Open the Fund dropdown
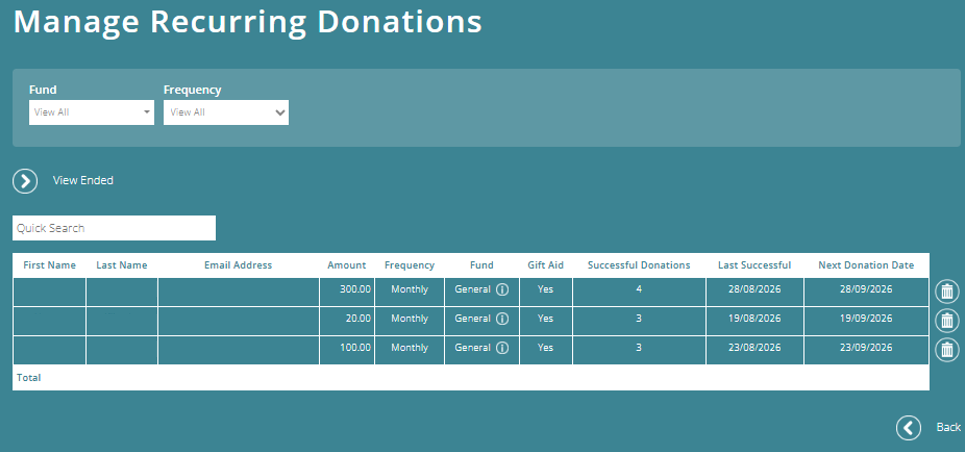965x452 pixels. point(92,113)
